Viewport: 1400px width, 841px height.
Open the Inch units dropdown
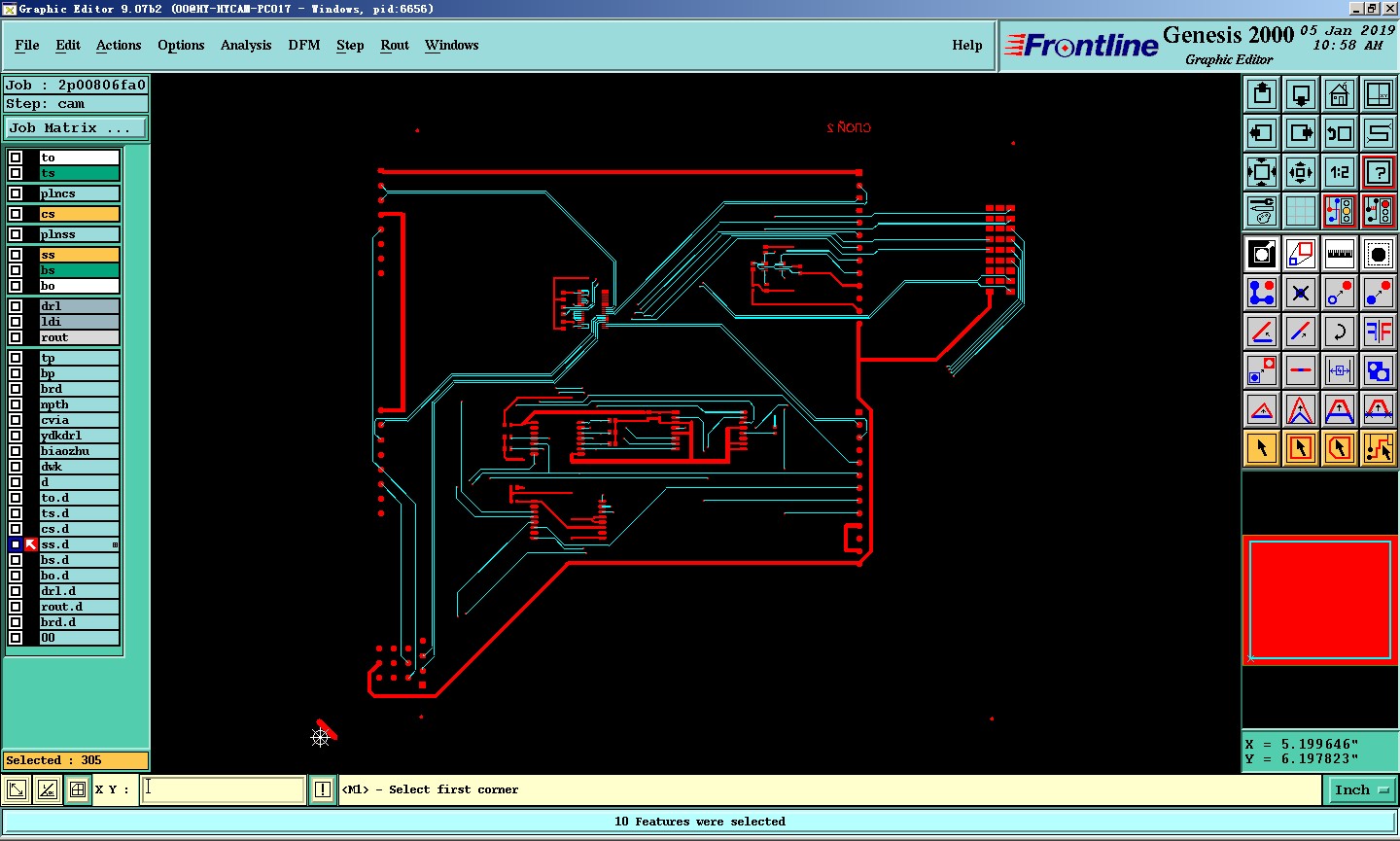(x=1360, y=789)
